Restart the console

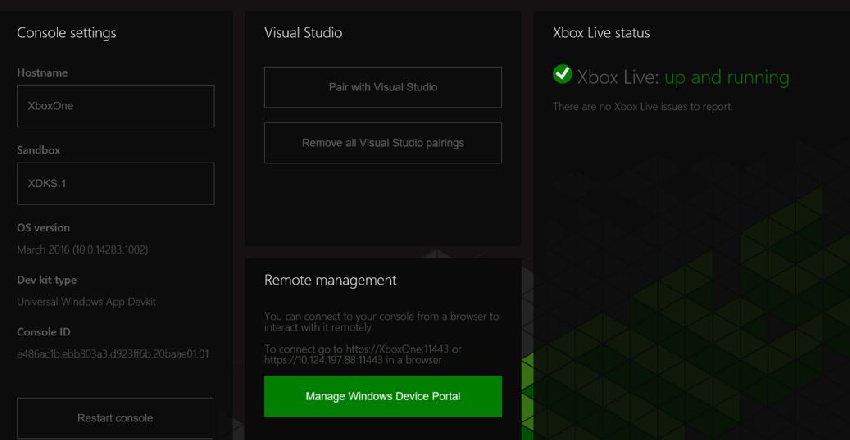click(115, 418)
